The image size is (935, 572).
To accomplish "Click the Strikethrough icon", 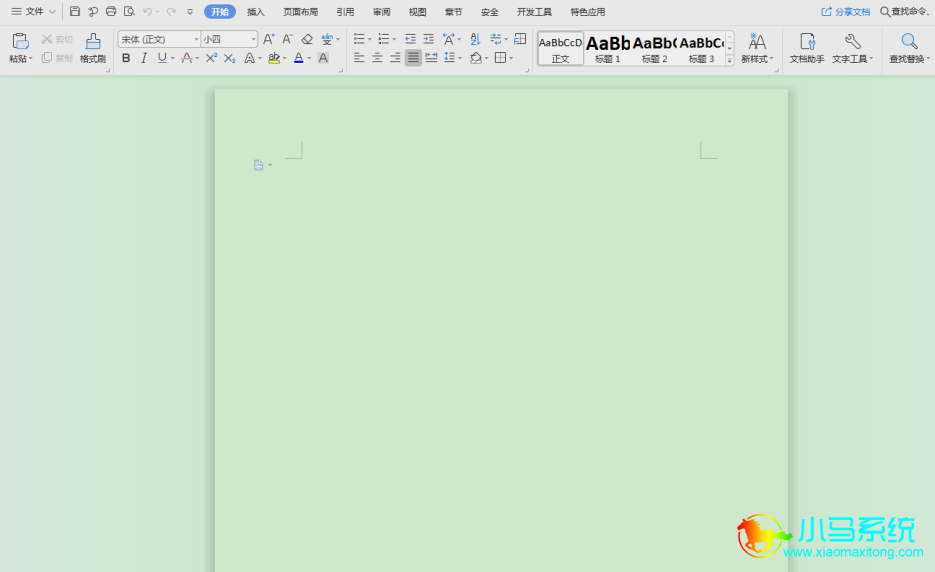I will click(x=187, y=58).
